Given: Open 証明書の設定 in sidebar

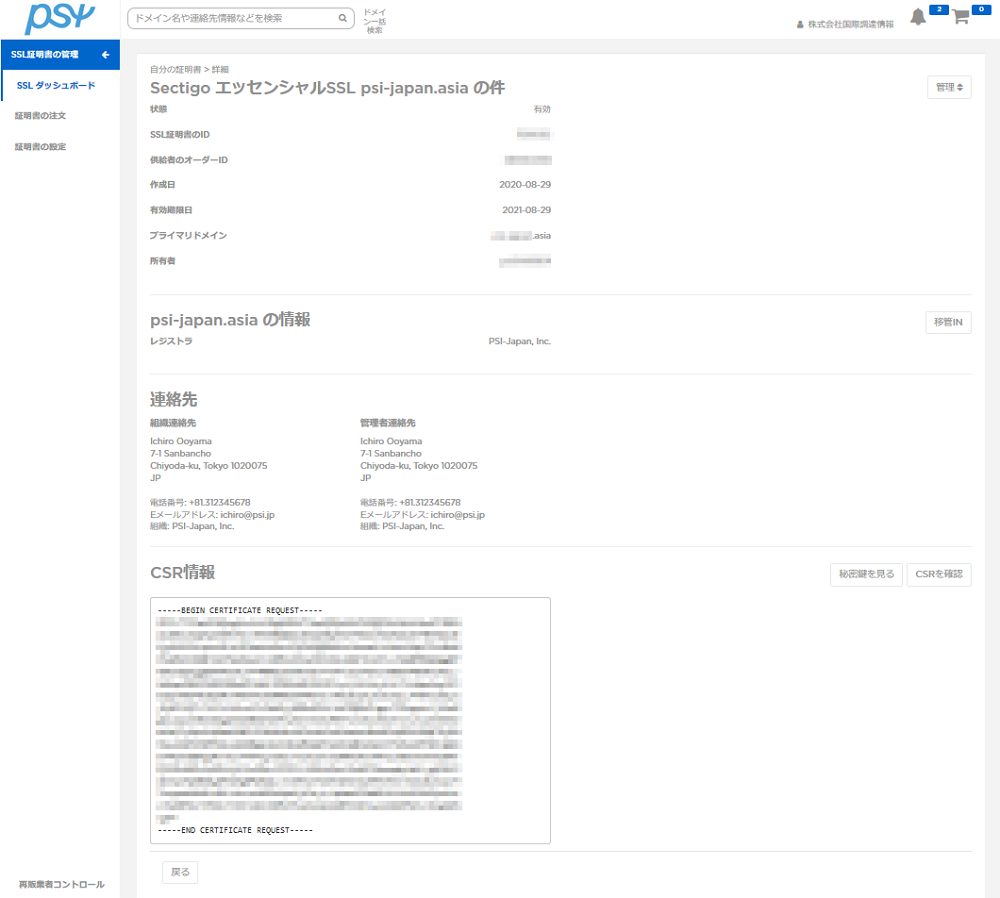Looking at the screenshot, I should (x=40, y=147).
